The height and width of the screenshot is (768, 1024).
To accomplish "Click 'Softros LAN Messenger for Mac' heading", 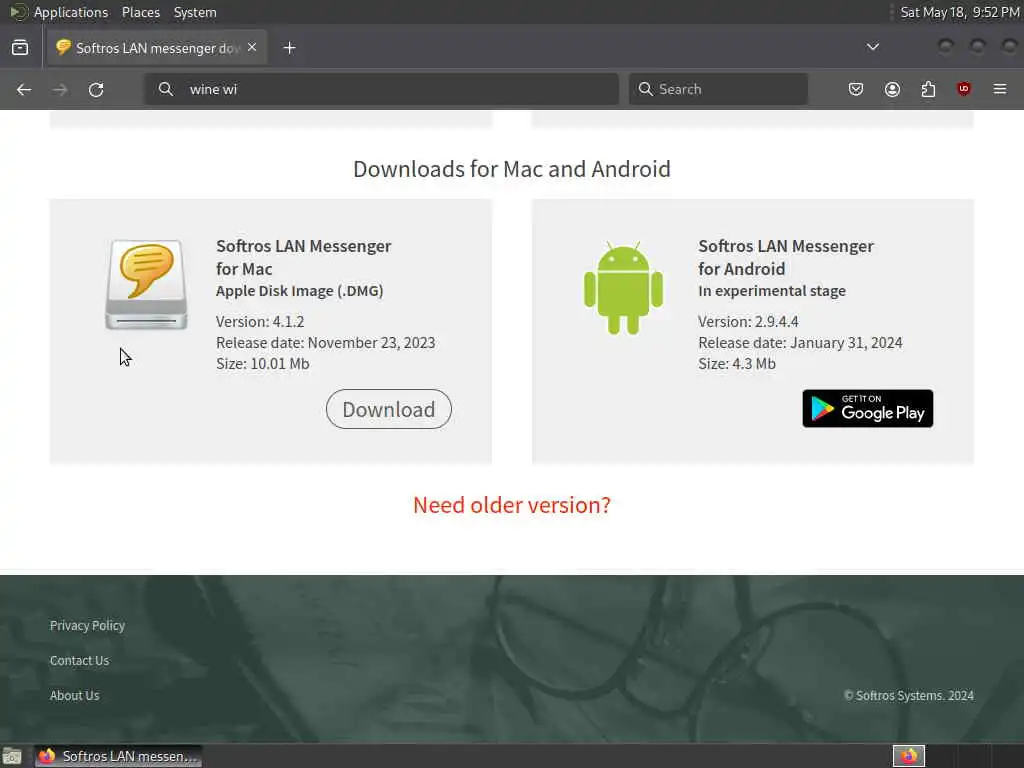I will (304, 257).
